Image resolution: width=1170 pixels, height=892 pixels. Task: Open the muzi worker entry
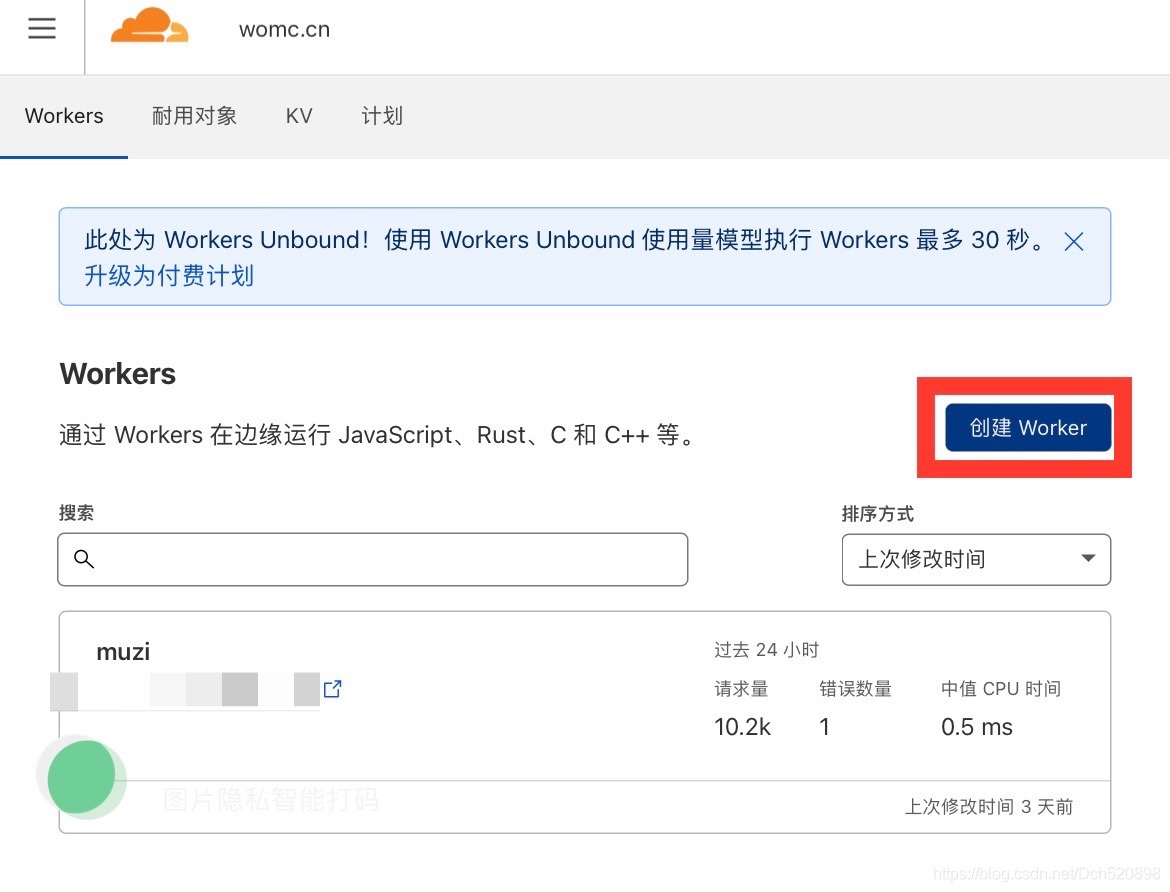coord(123,652)
